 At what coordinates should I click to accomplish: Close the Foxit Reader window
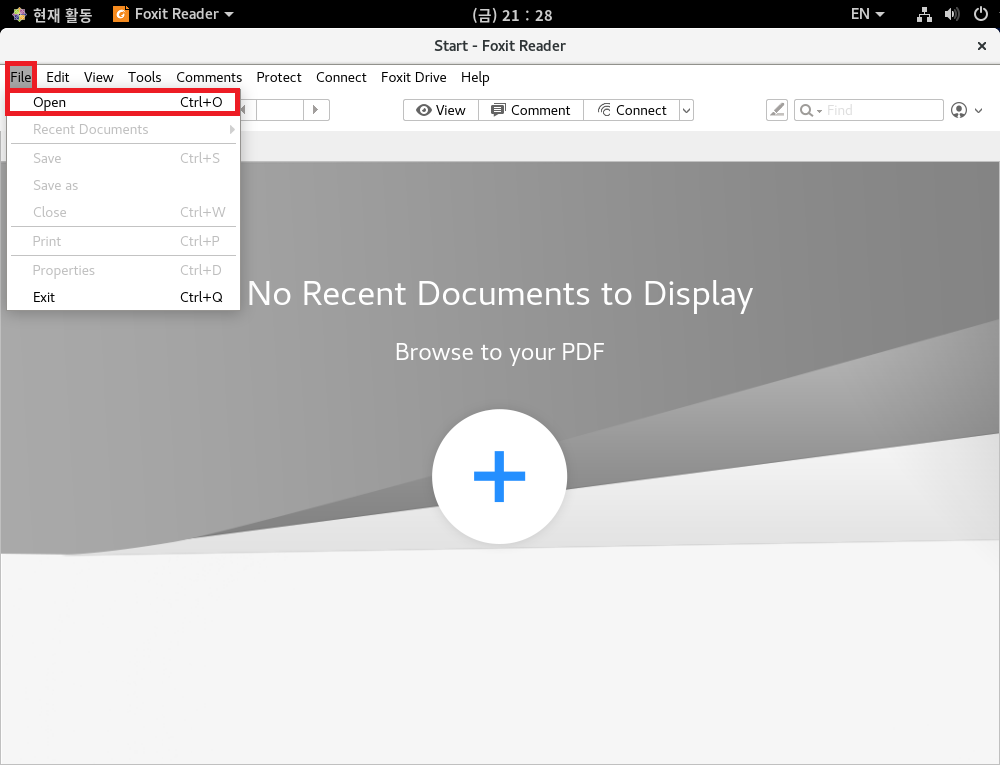pos(982,46)
